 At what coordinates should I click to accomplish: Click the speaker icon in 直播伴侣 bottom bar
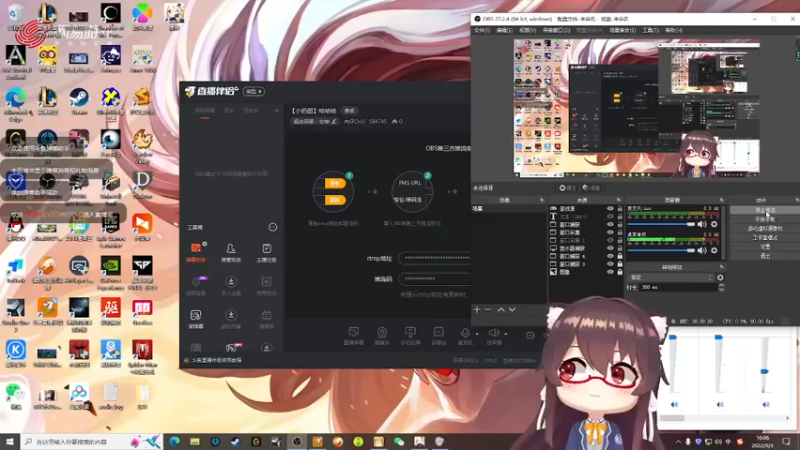pos(493,332)
